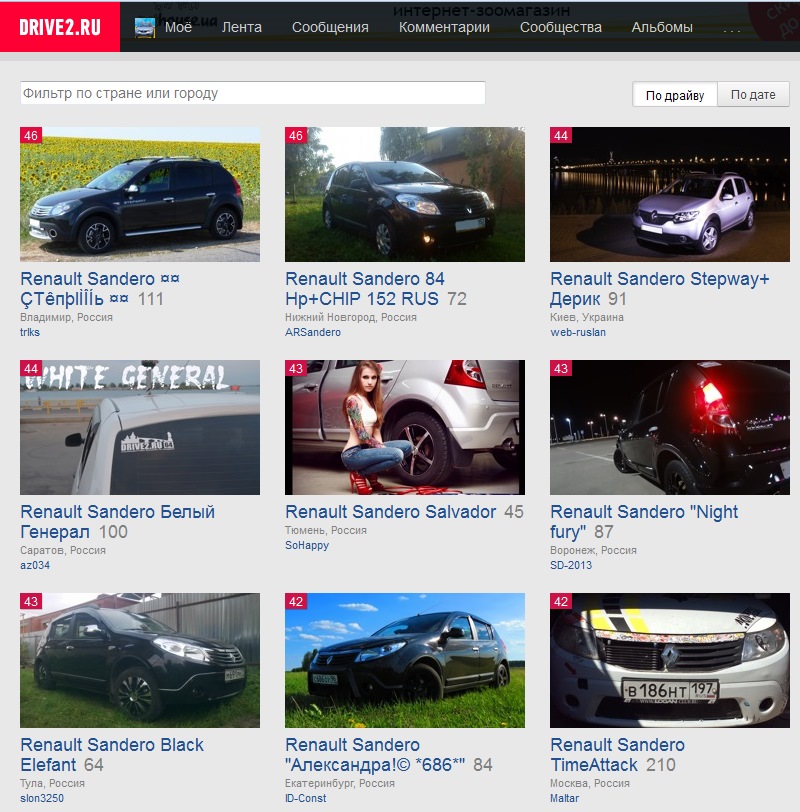The height and width of the screenshot is (812, 800).
Task: Open the silver Stepway night photo
Action: pos(670,194)
